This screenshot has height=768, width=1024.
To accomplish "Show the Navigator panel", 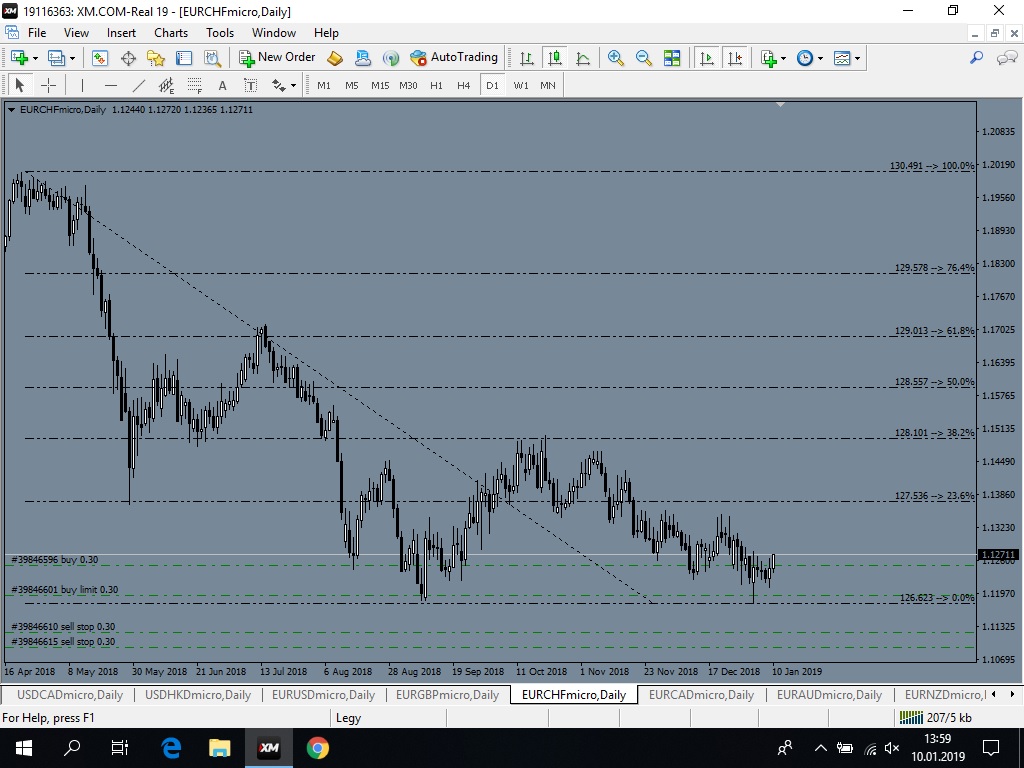I will [156, 58].
